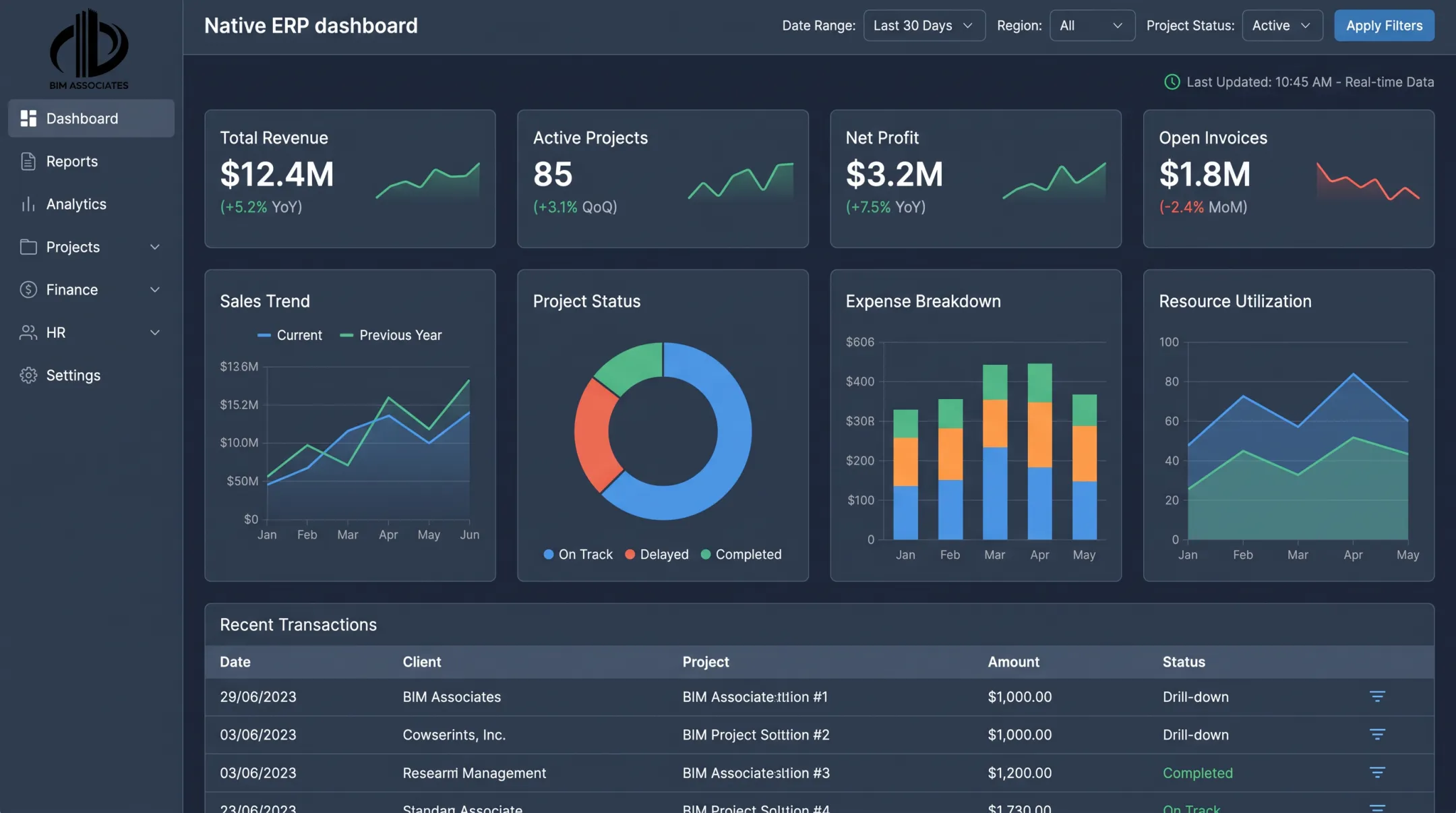Viewport: 1456px width, 813px height.
Task: Click the Net Profit sparkline chart
Action: point(1054,181)
